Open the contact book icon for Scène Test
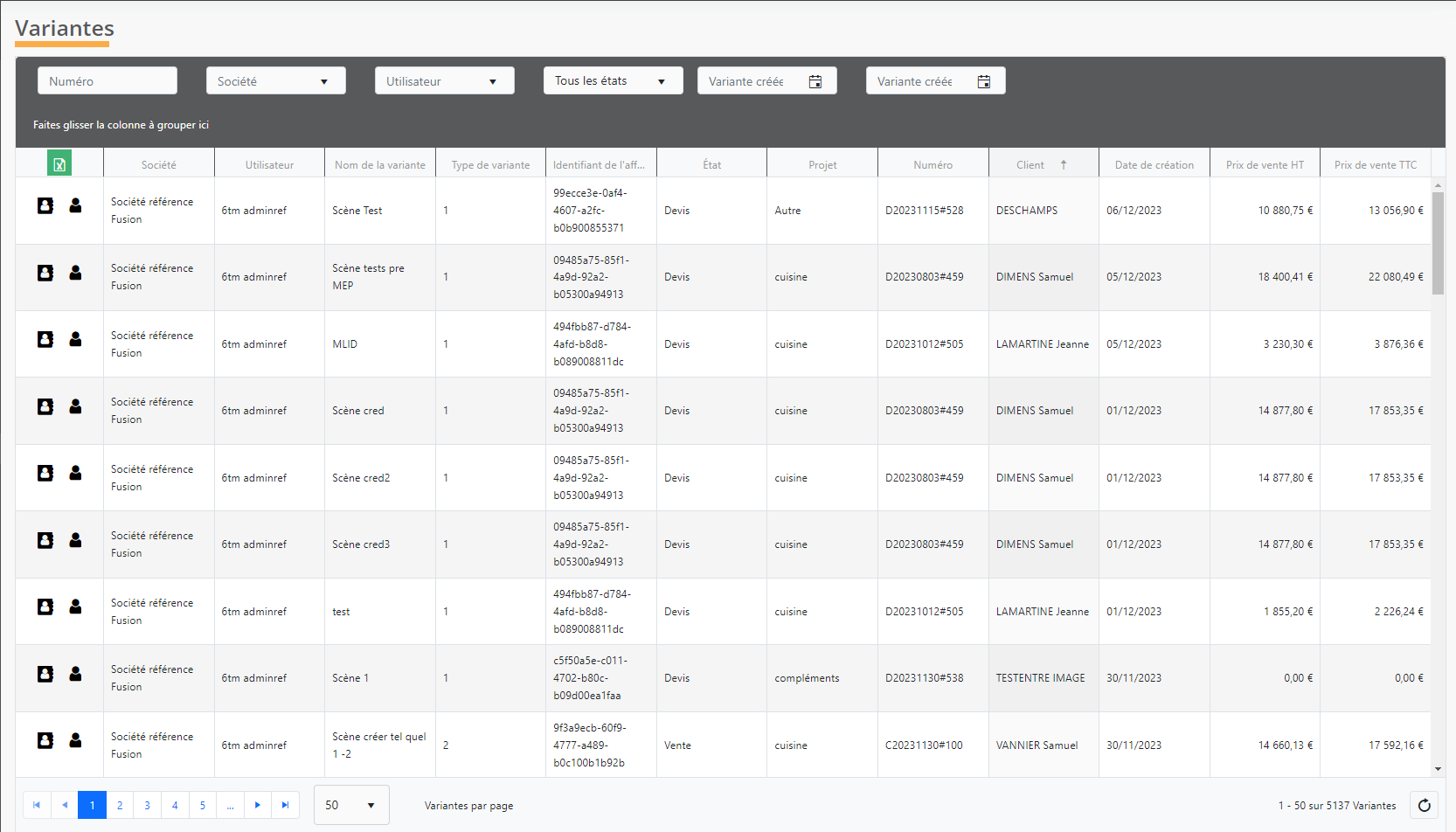The image size is (1456, 832). click(x=45, y=205)
